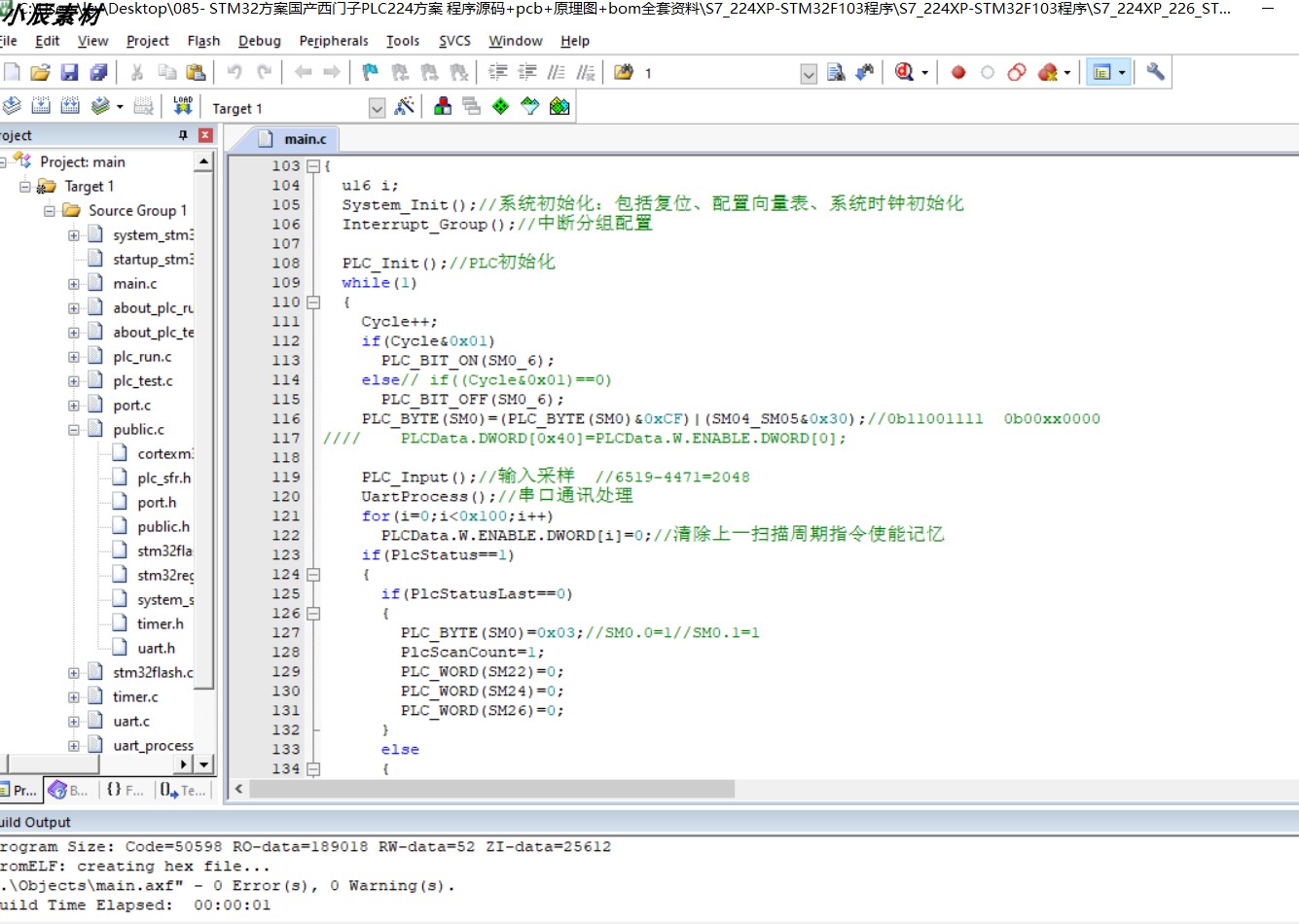Open the Peripherals menu
The height and width of the screenshot is (924, 1299).
point(334,41)
